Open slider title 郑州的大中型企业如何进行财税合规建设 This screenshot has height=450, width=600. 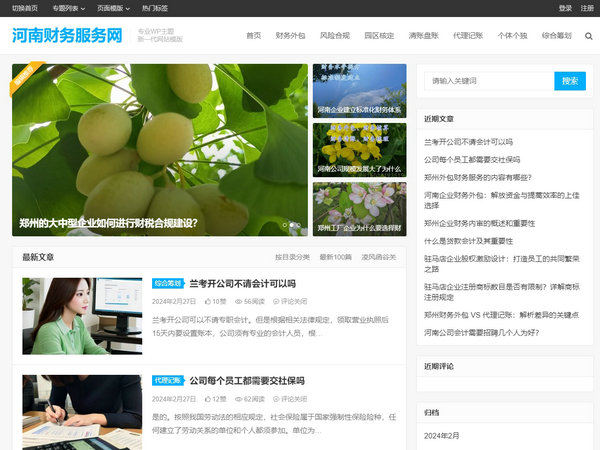click(108, 223)
